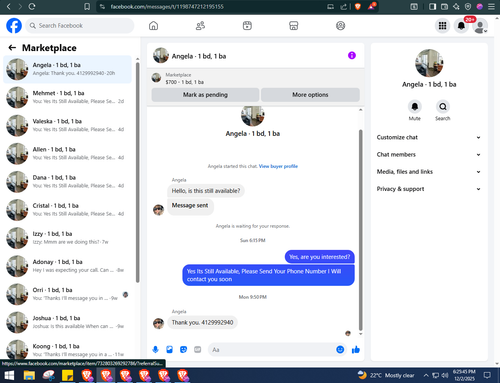Image resolution: width=500 pixels, height=383 pixels.
Task: Open View buyer profile link
Action: [x=278, y=166]
